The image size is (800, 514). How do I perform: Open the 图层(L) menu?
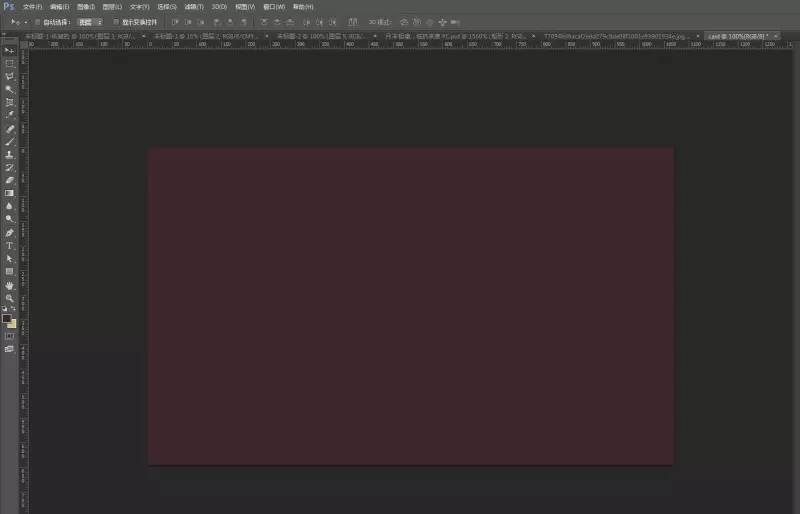pyautogui.click(x=112, y=7)
